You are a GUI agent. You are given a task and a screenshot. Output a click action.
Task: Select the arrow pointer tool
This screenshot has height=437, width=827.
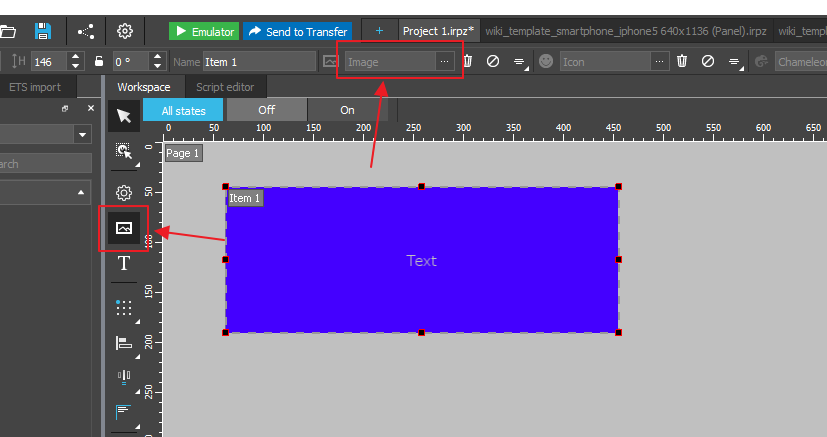(x=124, y=116)
